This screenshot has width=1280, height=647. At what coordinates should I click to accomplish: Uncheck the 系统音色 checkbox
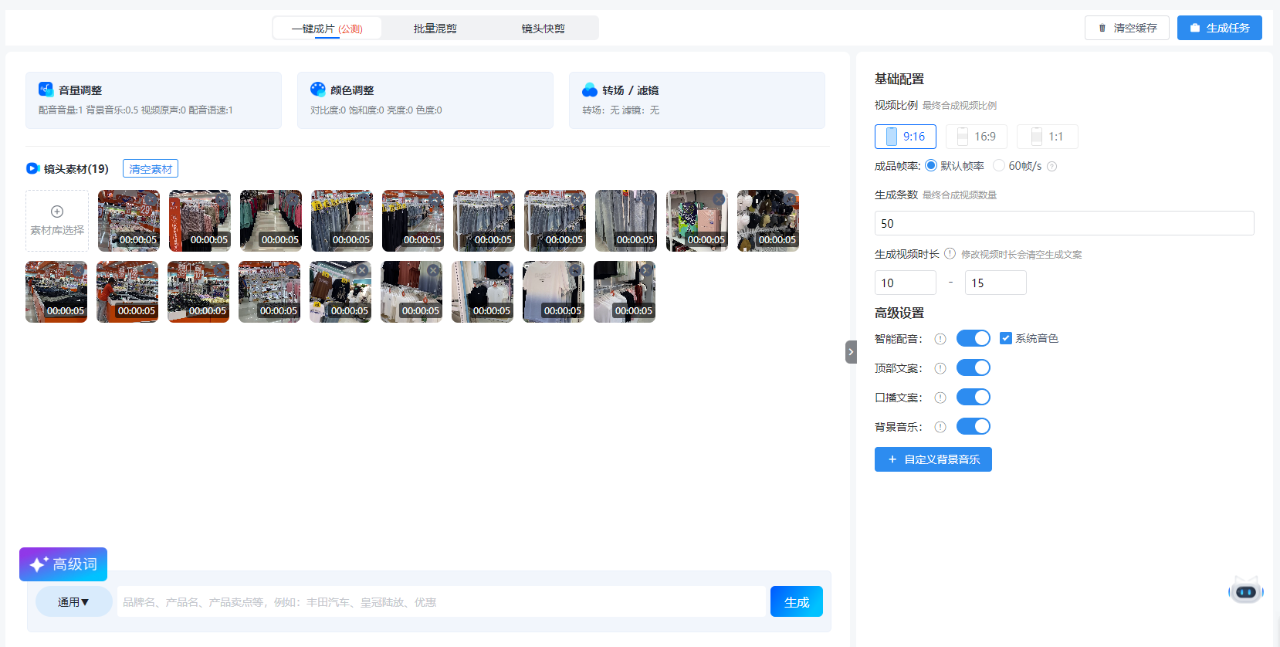(x=1006, y=339)
